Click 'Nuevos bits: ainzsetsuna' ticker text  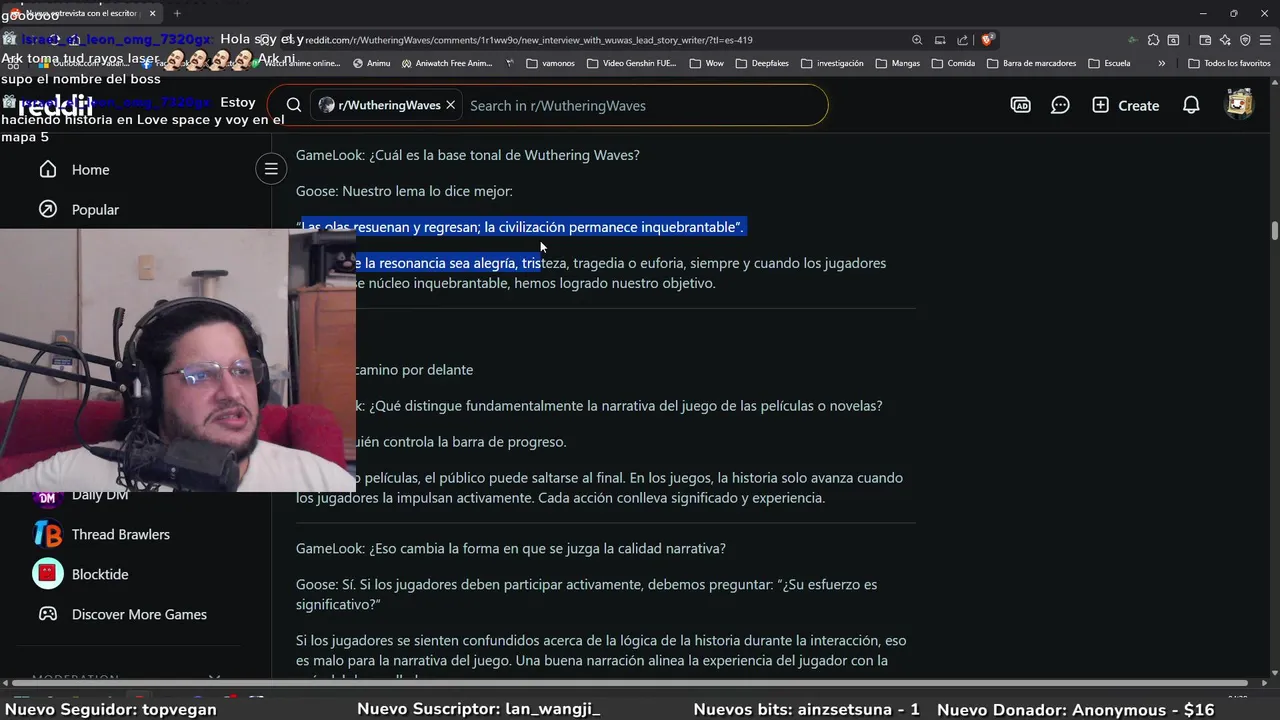806,709
